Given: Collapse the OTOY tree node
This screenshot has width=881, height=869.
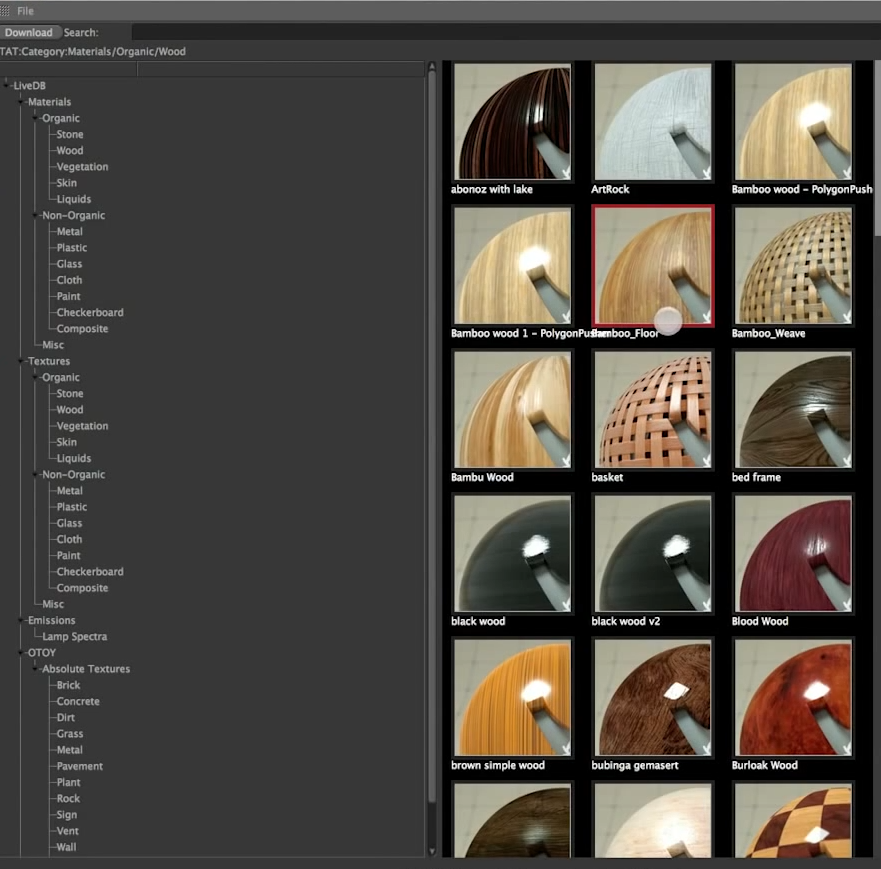Looking at the screenshot, I should click(x=21, y=652).
